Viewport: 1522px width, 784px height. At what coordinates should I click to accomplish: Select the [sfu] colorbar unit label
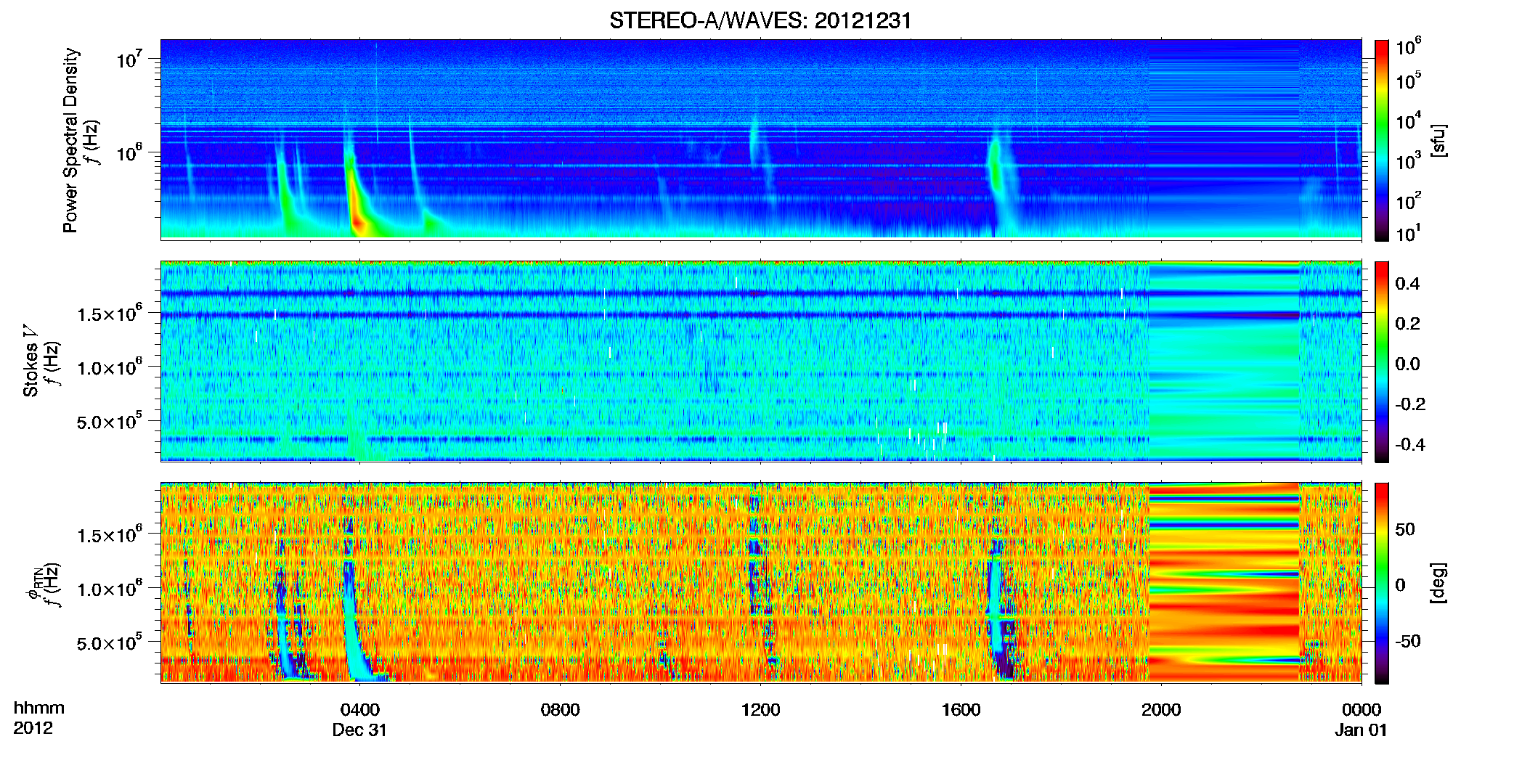click(1438, 140)
